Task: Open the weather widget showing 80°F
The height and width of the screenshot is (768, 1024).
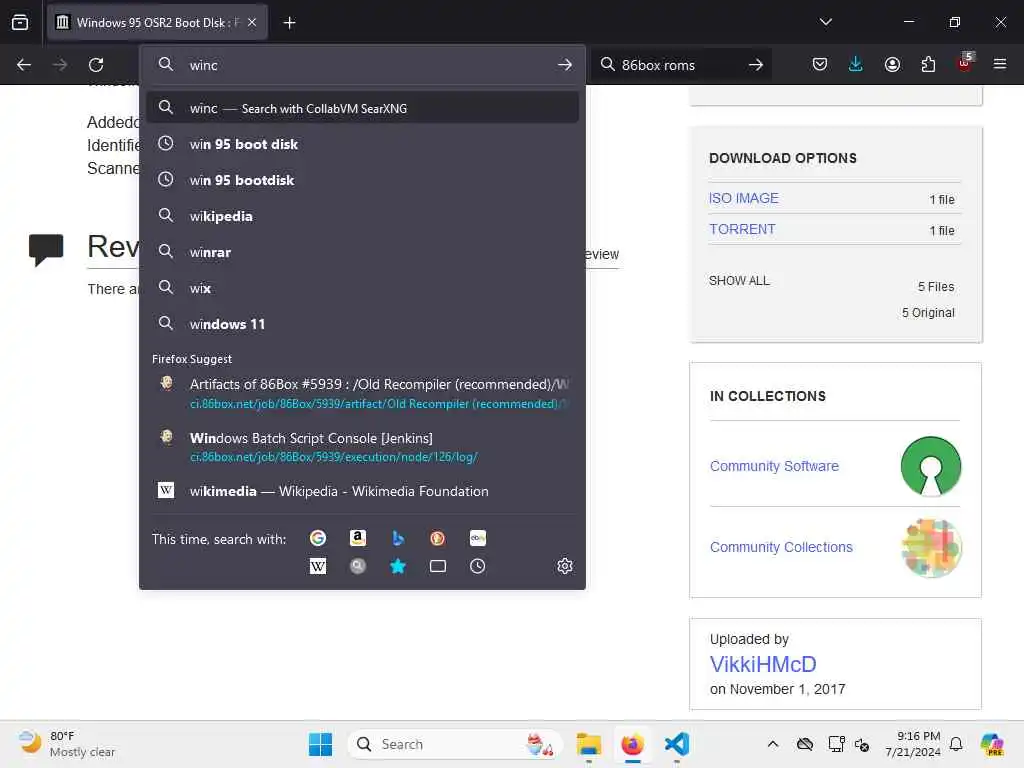Action: point(67,744)
